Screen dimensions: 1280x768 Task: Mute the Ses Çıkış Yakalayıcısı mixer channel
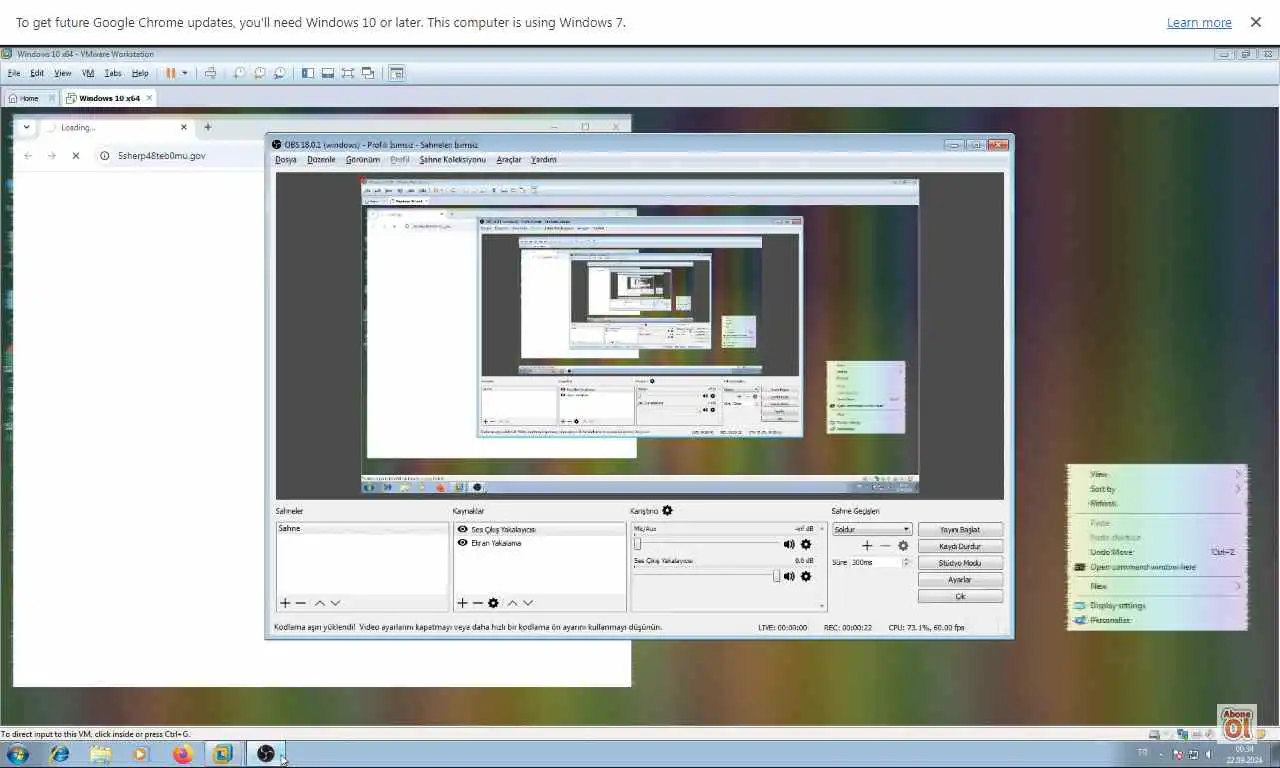point(789,576)
